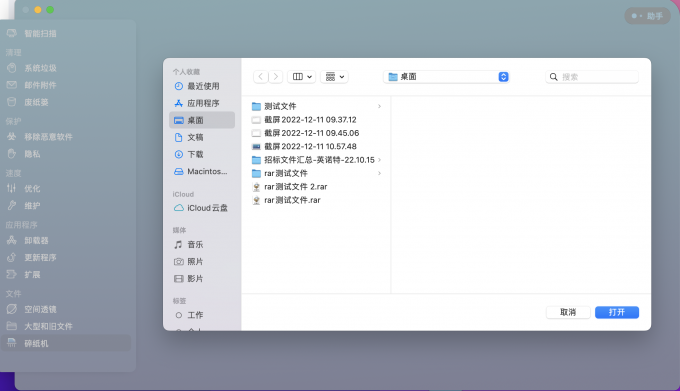Select 应用程序 in dialog sidebar
Image resolution: width=680 pixels, height=391 pixels.
pyautogui.click(x=202, y=103)
